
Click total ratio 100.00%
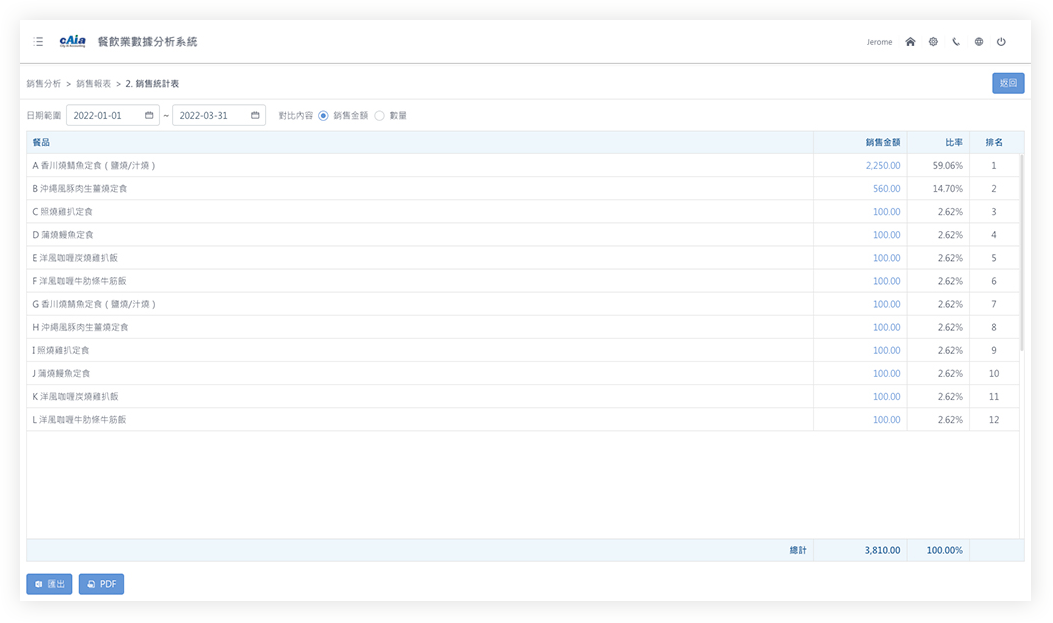tap(944, 550)
